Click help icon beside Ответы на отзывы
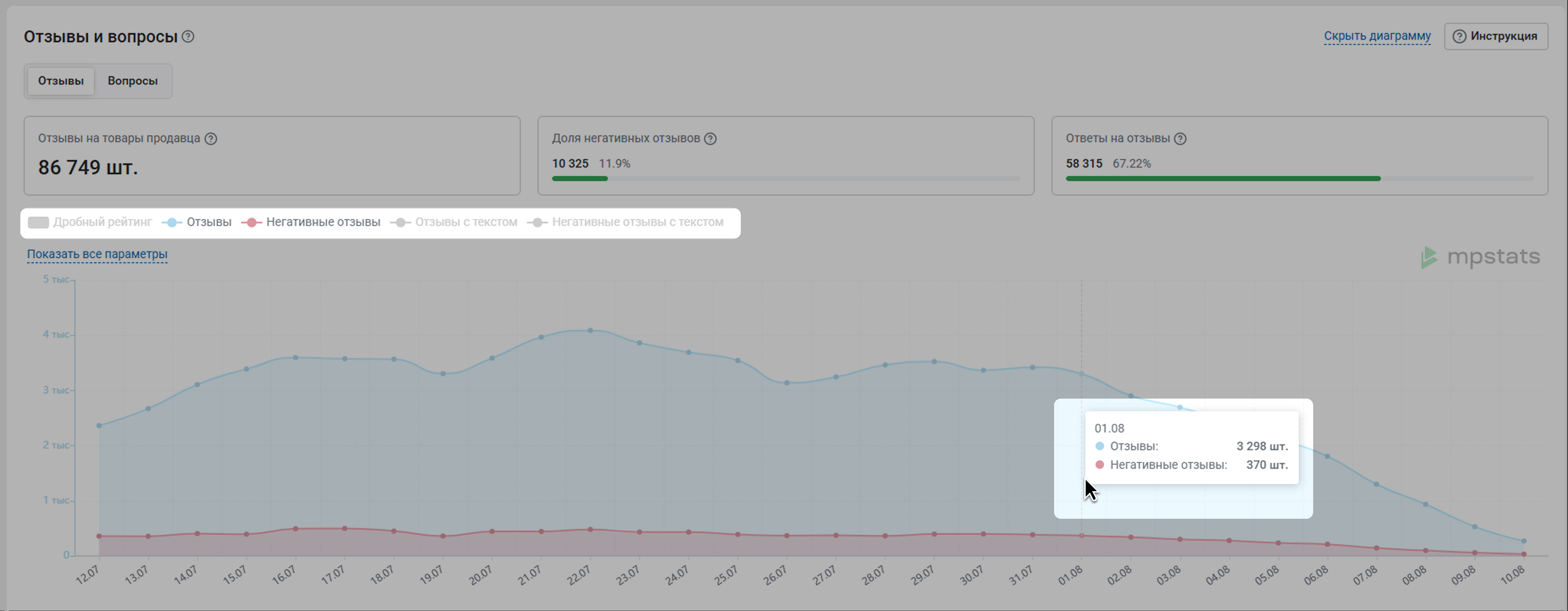 coord(1180,139)
